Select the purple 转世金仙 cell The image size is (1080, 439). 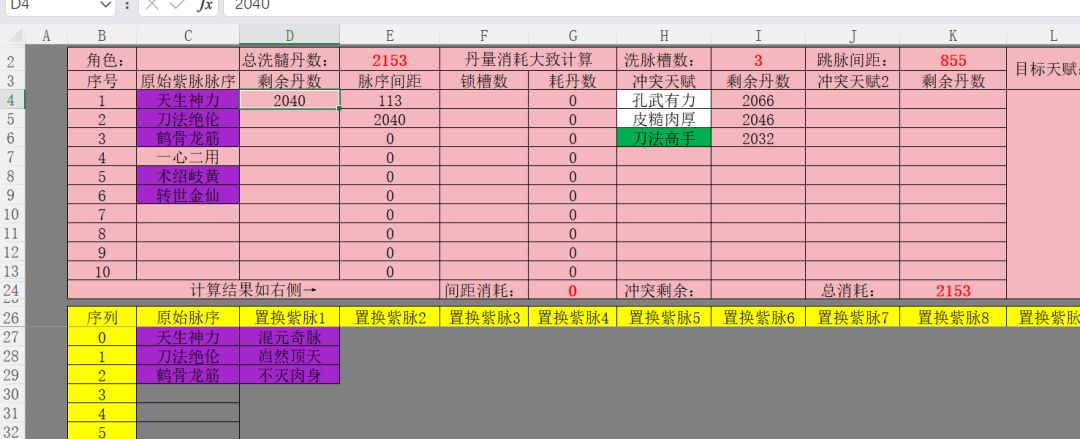pyautogui.click(x=188, y=195)
